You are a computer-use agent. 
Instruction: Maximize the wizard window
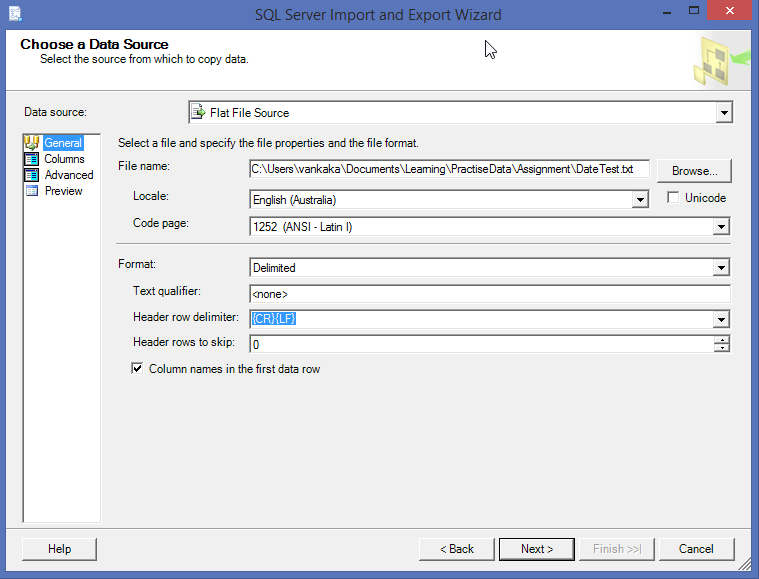tap(694, 11)
